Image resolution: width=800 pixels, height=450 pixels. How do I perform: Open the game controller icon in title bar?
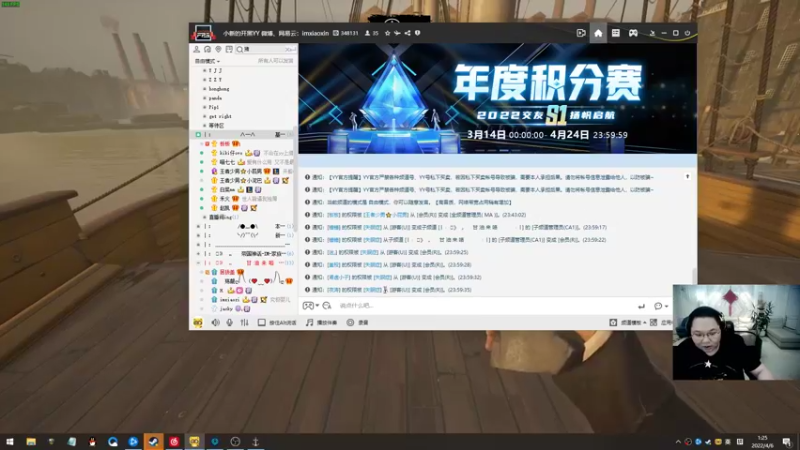click(x=633, y=33)
